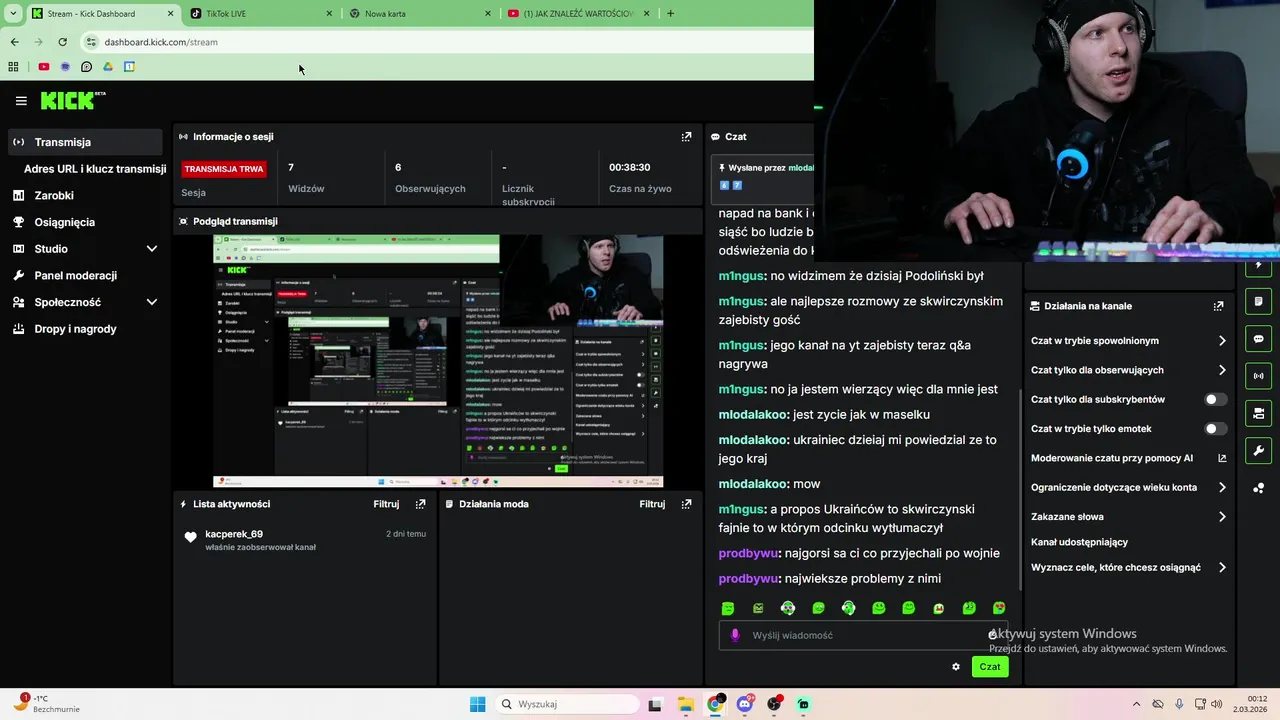The width and height of the screenshot is (1280, 720).
Task: Select Transmisja in the sidebar
Action: tap(85, 142)
